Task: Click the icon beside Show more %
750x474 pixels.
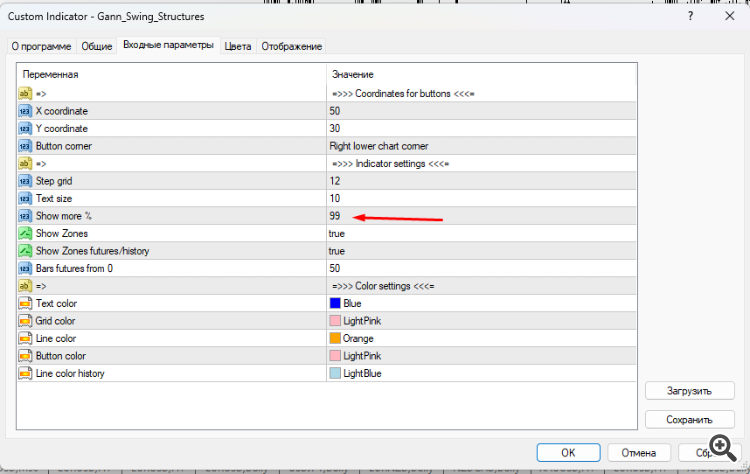Action: 25,216
